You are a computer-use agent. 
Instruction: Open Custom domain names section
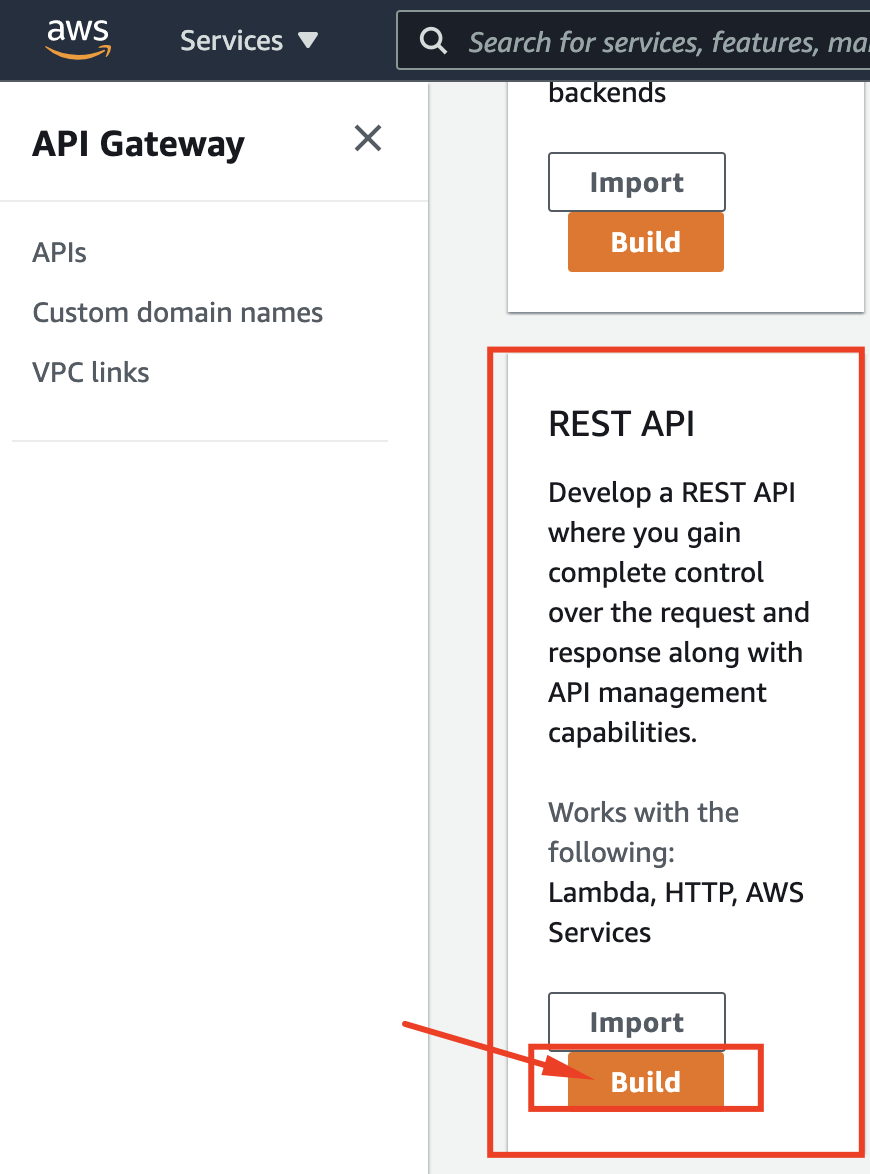click(177, 312)
